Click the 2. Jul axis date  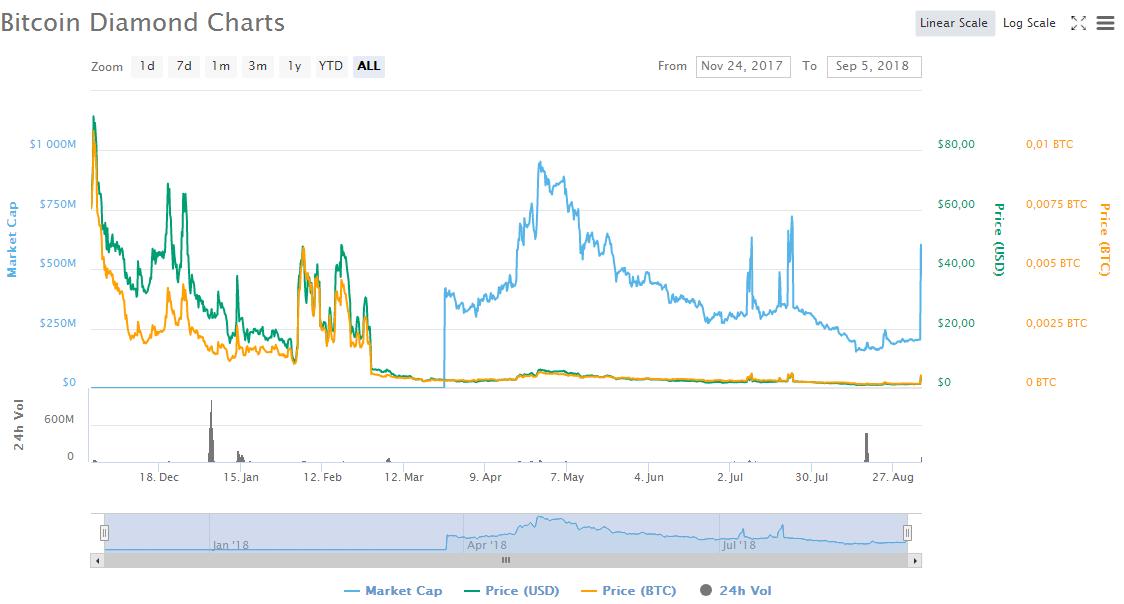point(730,477)
